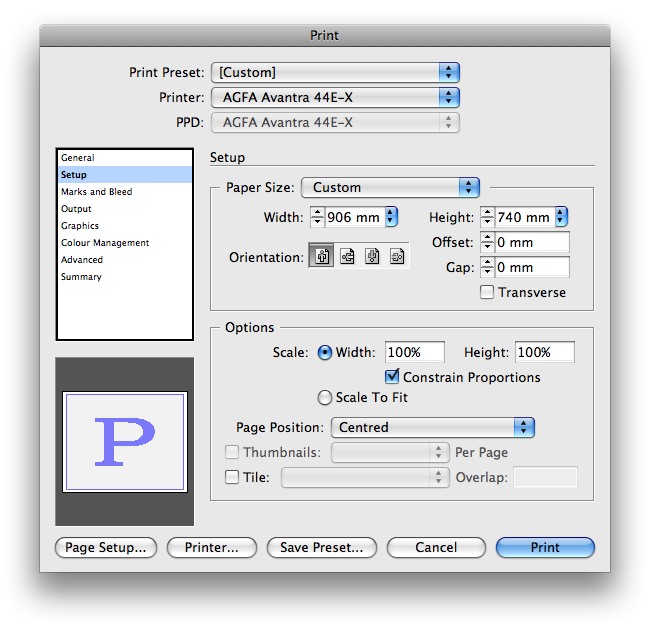Open the Graphics panel
The width and height of the screenshot is (650, 627).
coord(125,226)
